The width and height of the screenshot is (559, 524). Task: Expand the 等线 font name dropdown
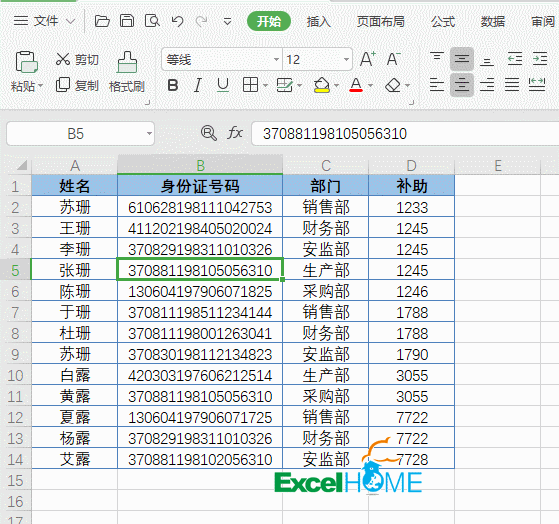[276, 60]
